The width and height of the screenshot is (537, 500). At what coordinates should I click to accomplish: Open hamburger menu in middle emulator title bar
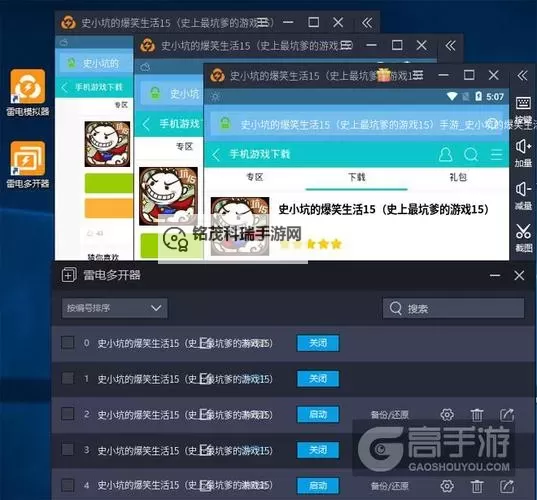(x=346, y=45)
